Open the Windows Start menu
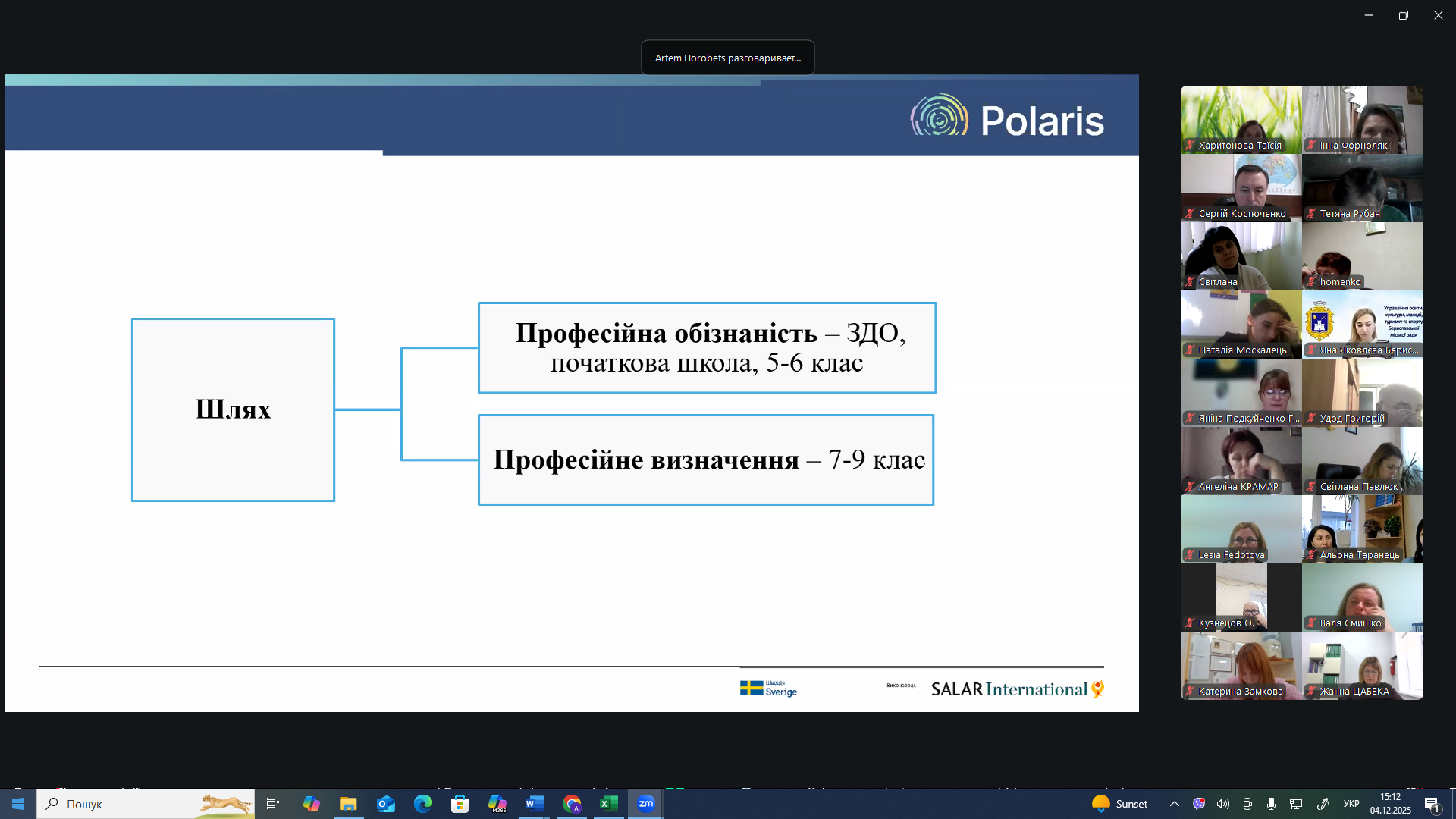The width and height of the screenshot is (1456, 819). click(18, 804)
